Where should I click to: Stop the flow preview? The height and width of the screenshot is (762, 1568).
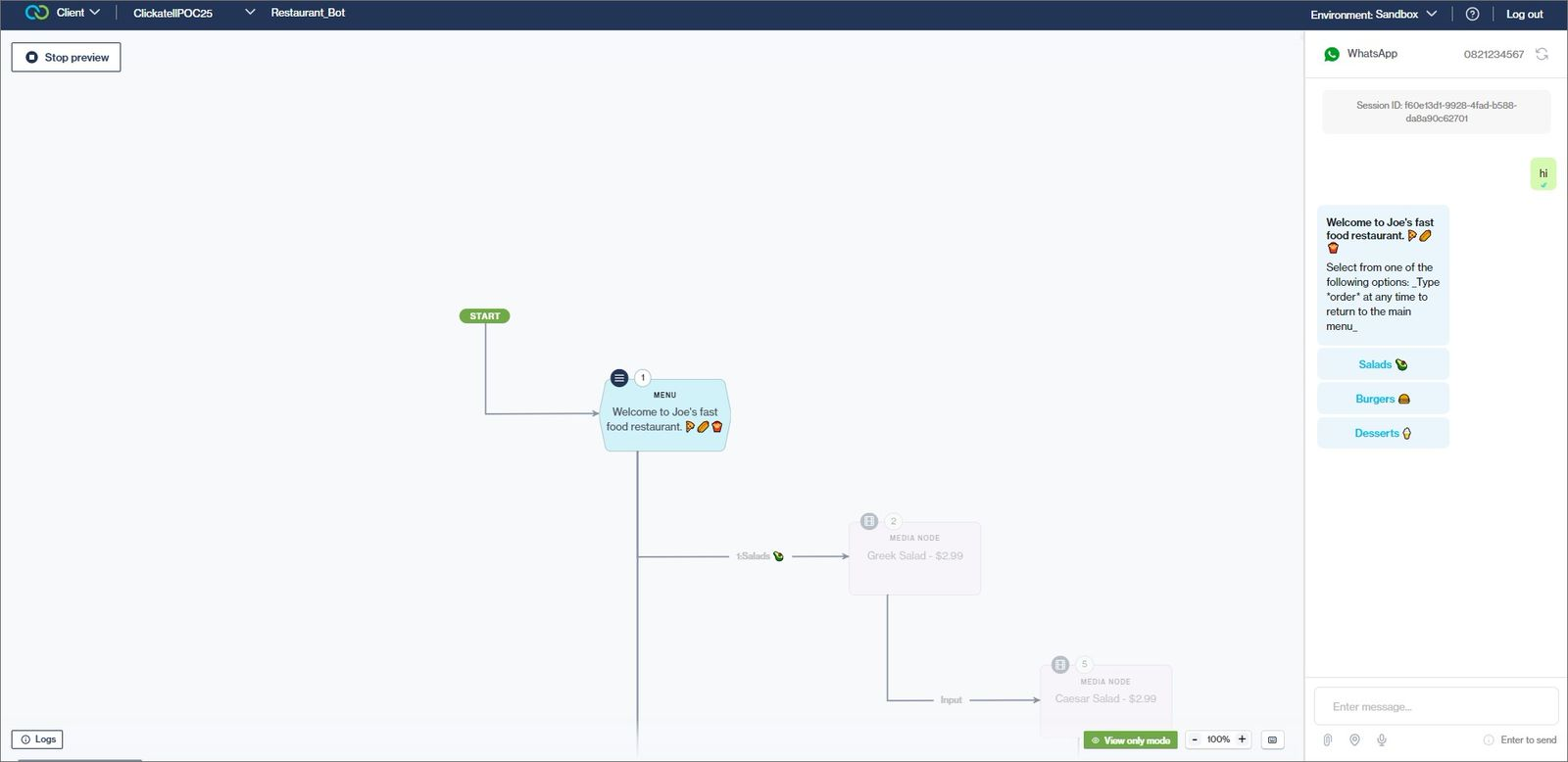[x=66, y=57]
